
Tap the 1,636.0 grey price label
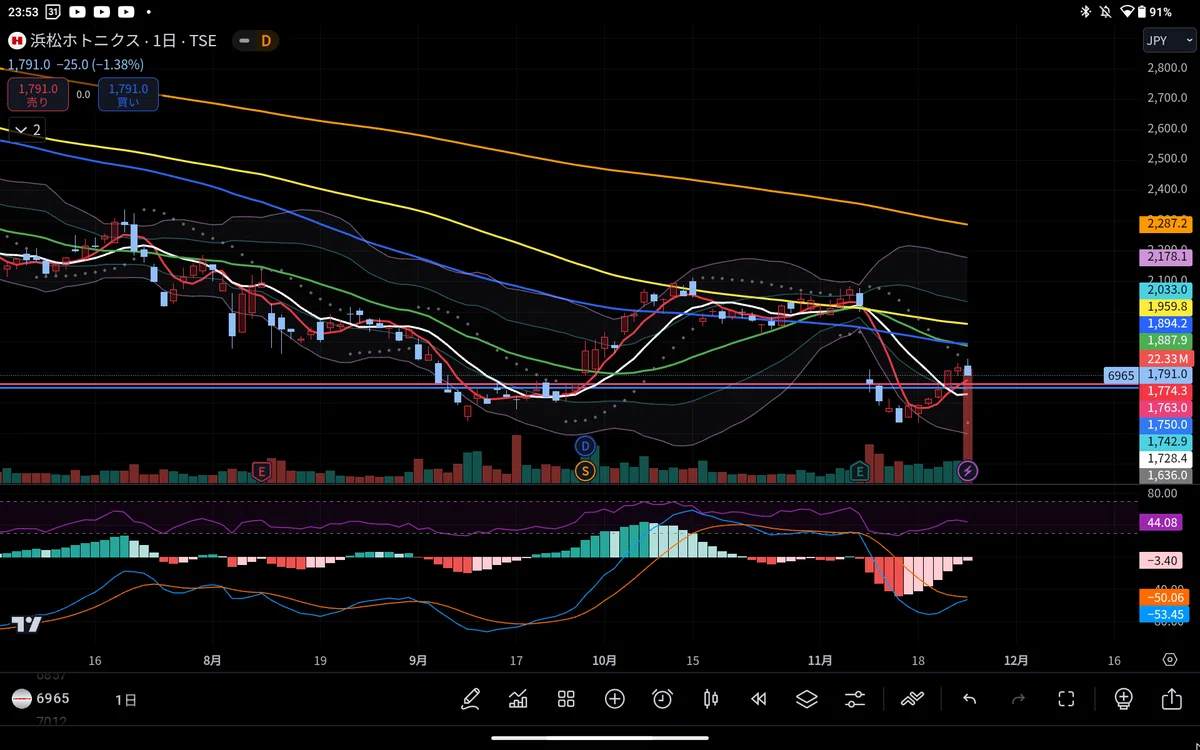[1166, 475]
